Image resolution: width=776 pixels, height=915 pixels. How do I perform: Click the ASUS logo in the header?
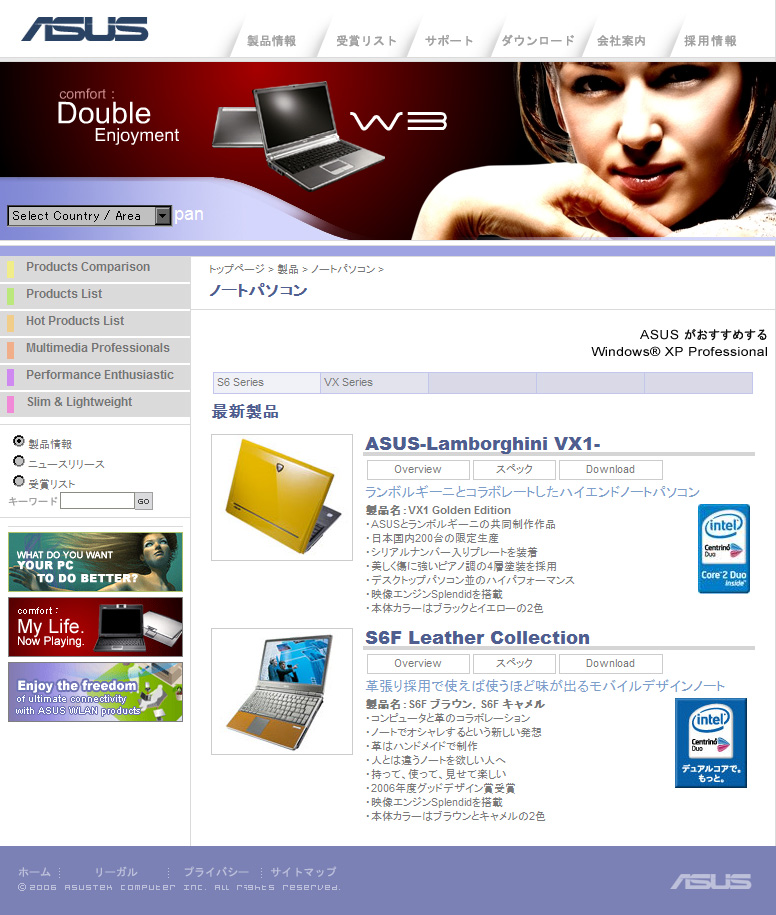tap(85, 29)
